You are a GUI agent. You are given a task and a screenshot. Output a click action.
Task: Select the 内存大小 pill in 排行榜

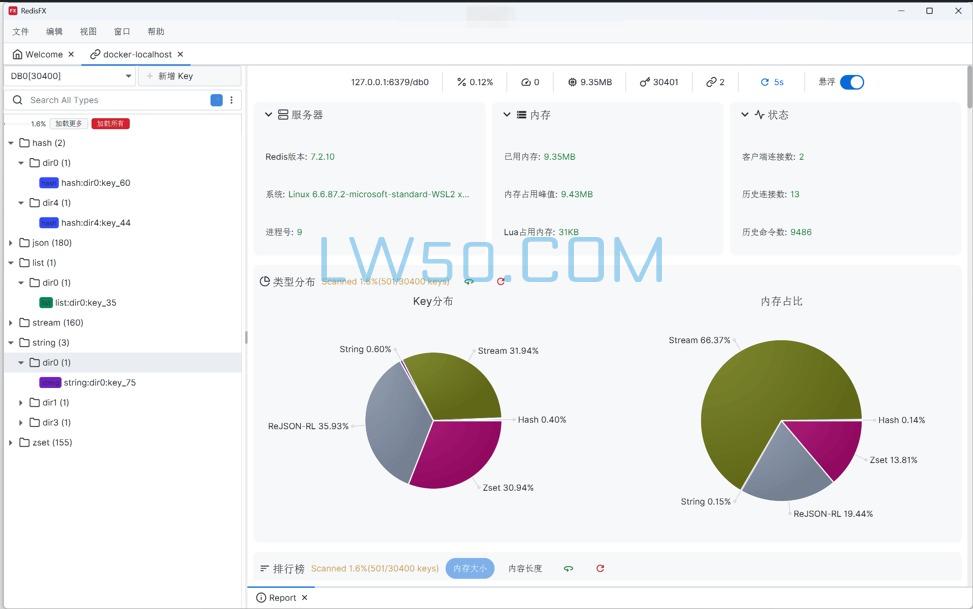point(470,568)
